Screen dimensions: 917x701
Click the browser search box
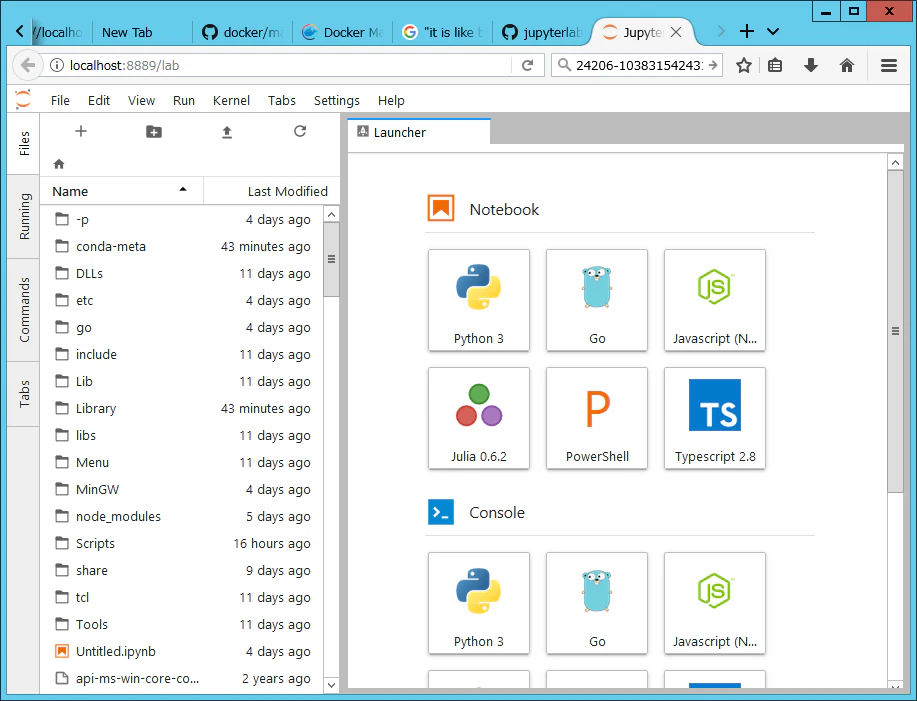[x=637, y=65]
